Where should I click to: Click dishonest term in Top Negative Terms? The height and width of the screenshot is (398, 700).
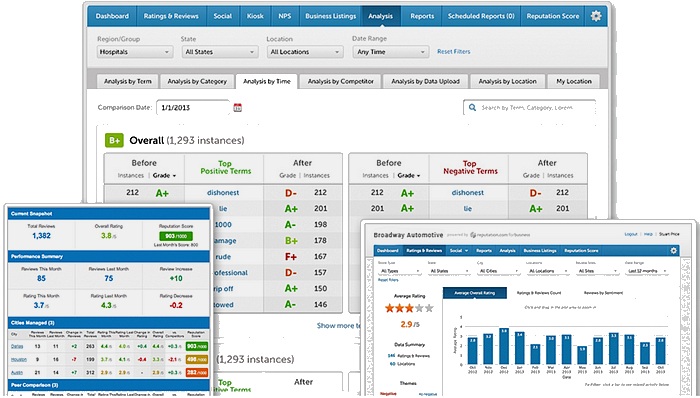[467, 193]
